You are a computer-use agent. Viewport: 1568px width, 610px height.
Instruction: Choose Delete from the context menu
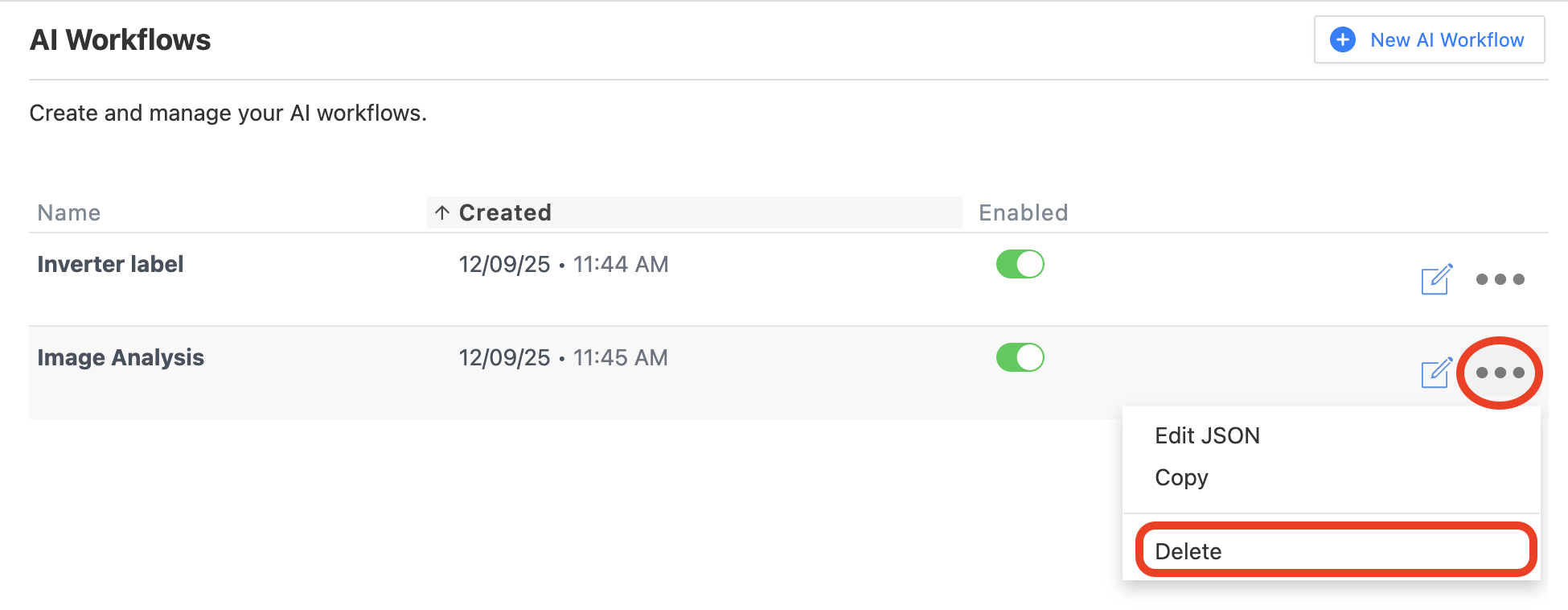[x=1188, y=551]
